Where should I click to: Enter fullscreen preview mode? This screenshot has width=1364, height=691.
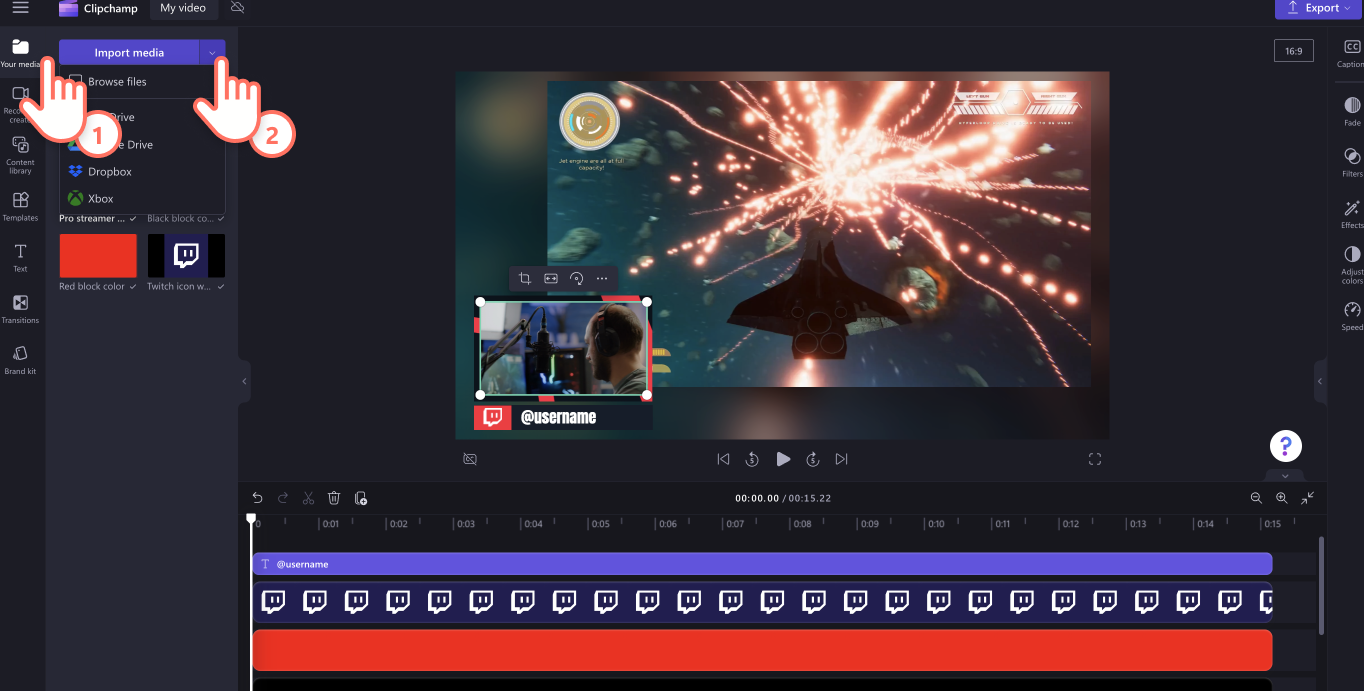(1095, 459)
